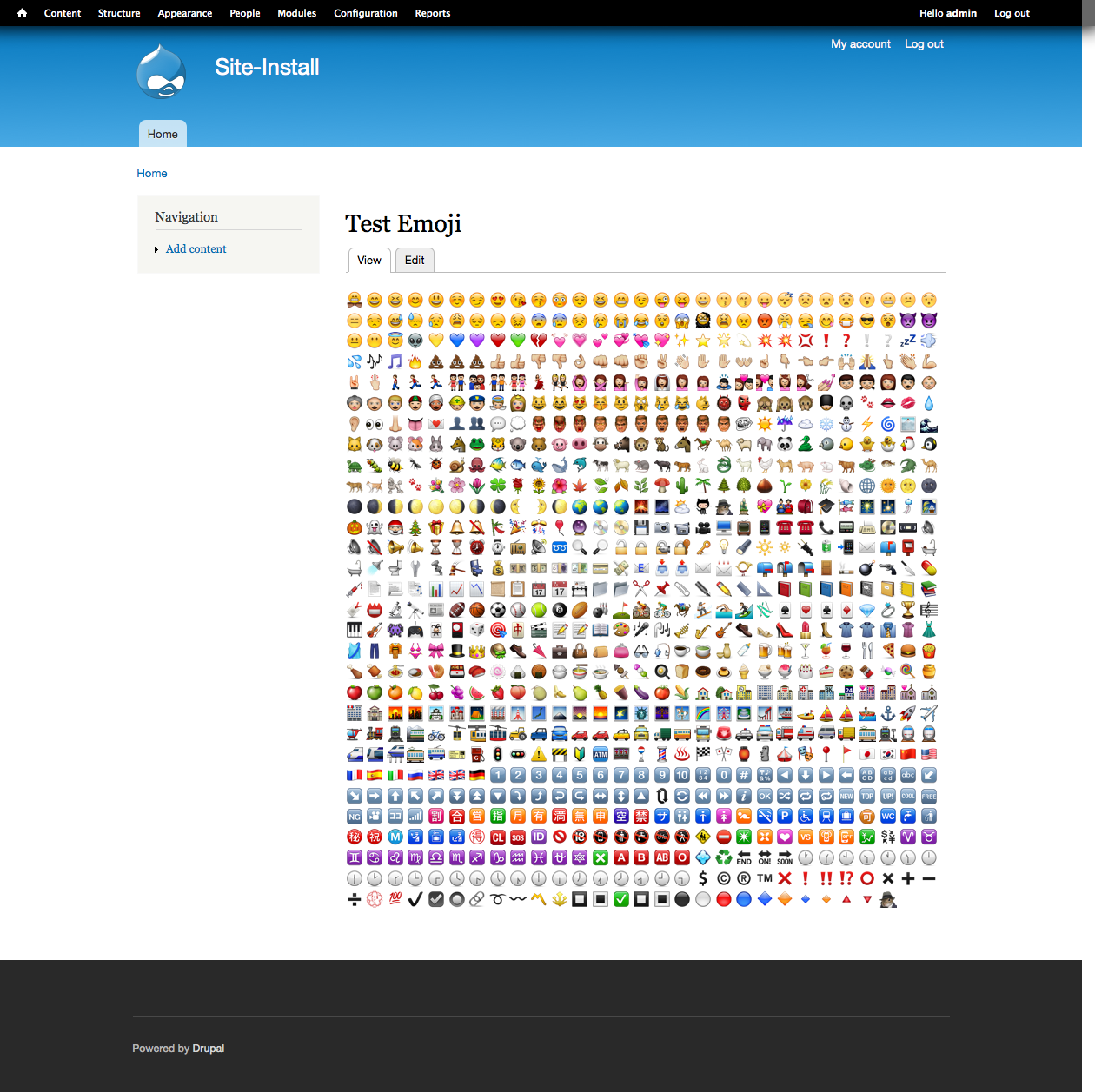Click the blue WC sign emoji

pyautogui.click(x=888, y=816)
